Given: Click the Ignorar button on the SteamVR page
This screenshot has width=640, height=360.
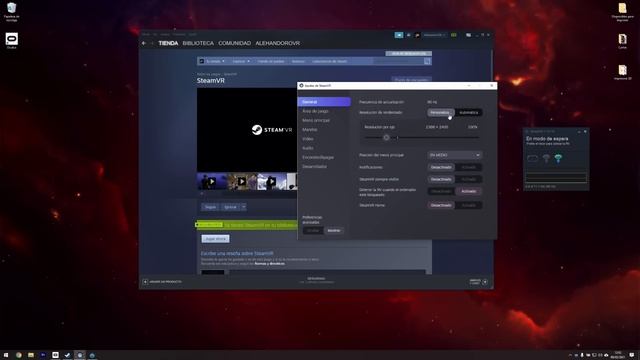Looking at the screenshot, I should tap(231, 207).
